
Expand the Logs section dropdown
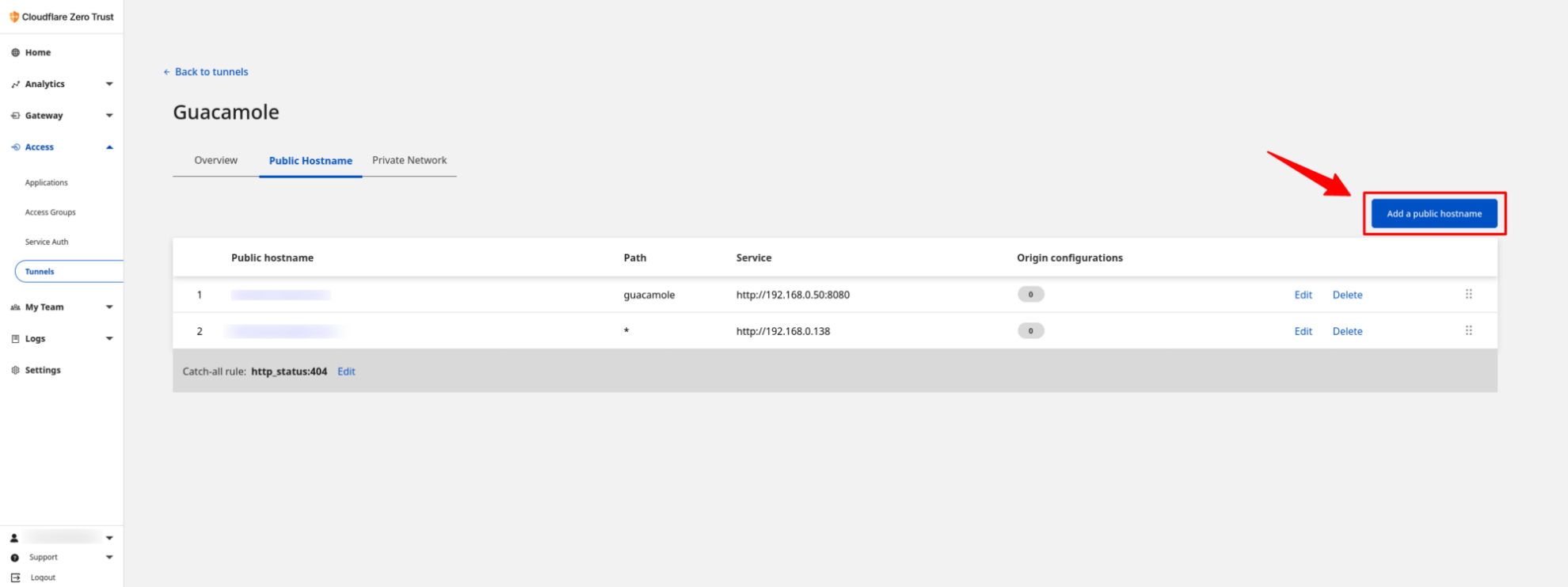click(x=109, y=338)
